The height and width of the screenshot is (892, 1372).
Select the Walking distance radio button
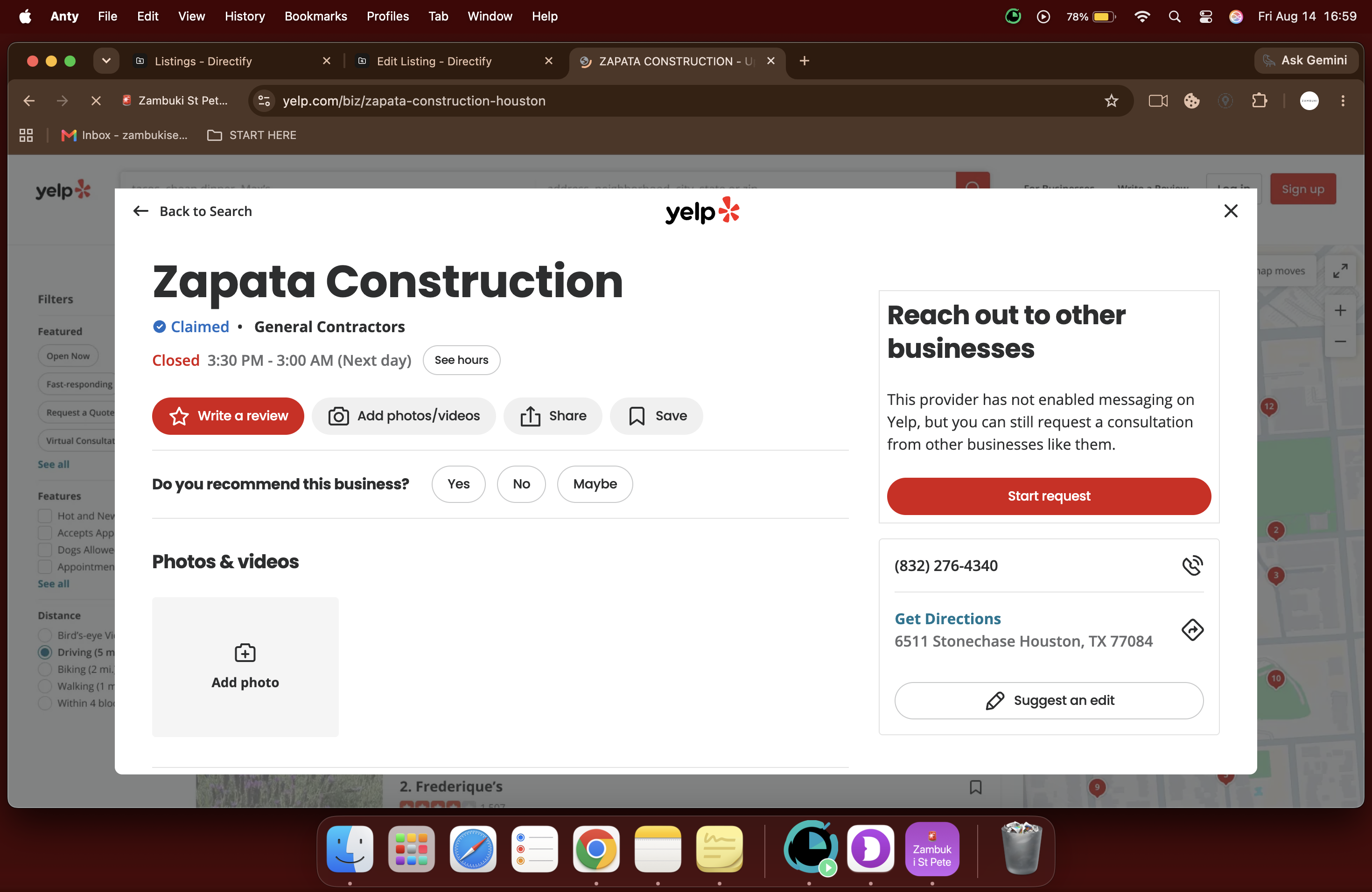[x=45, y=686]
